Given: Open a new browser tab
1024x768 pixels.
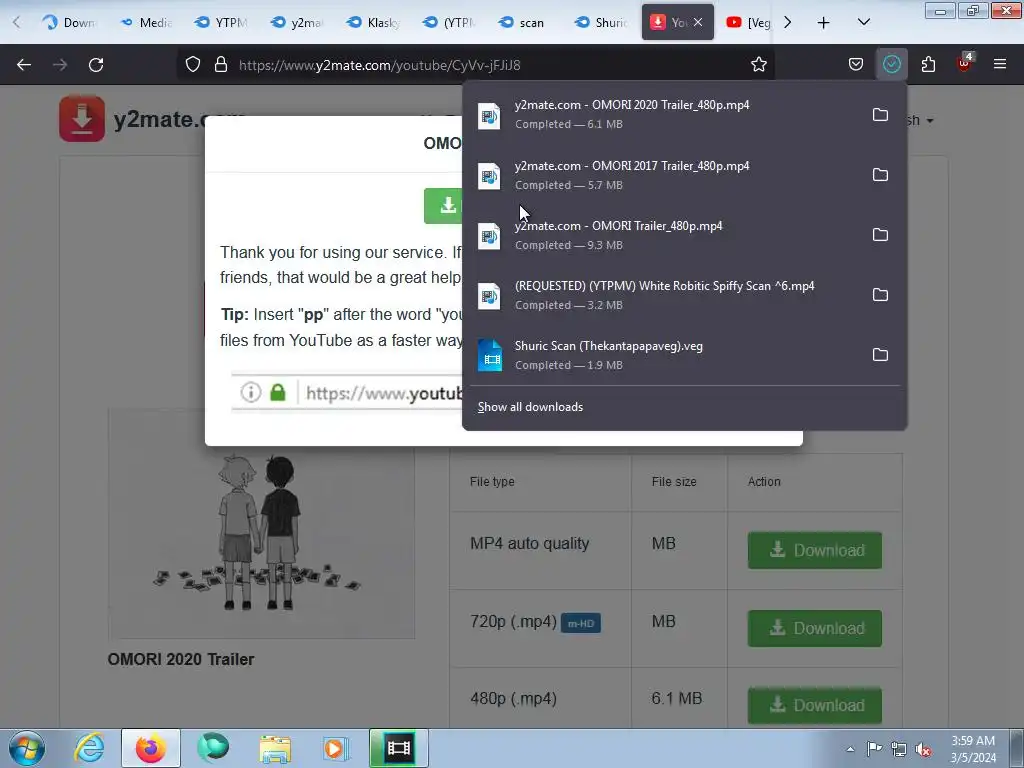Looking at the screenshot, I should click(x=824, y=23).
